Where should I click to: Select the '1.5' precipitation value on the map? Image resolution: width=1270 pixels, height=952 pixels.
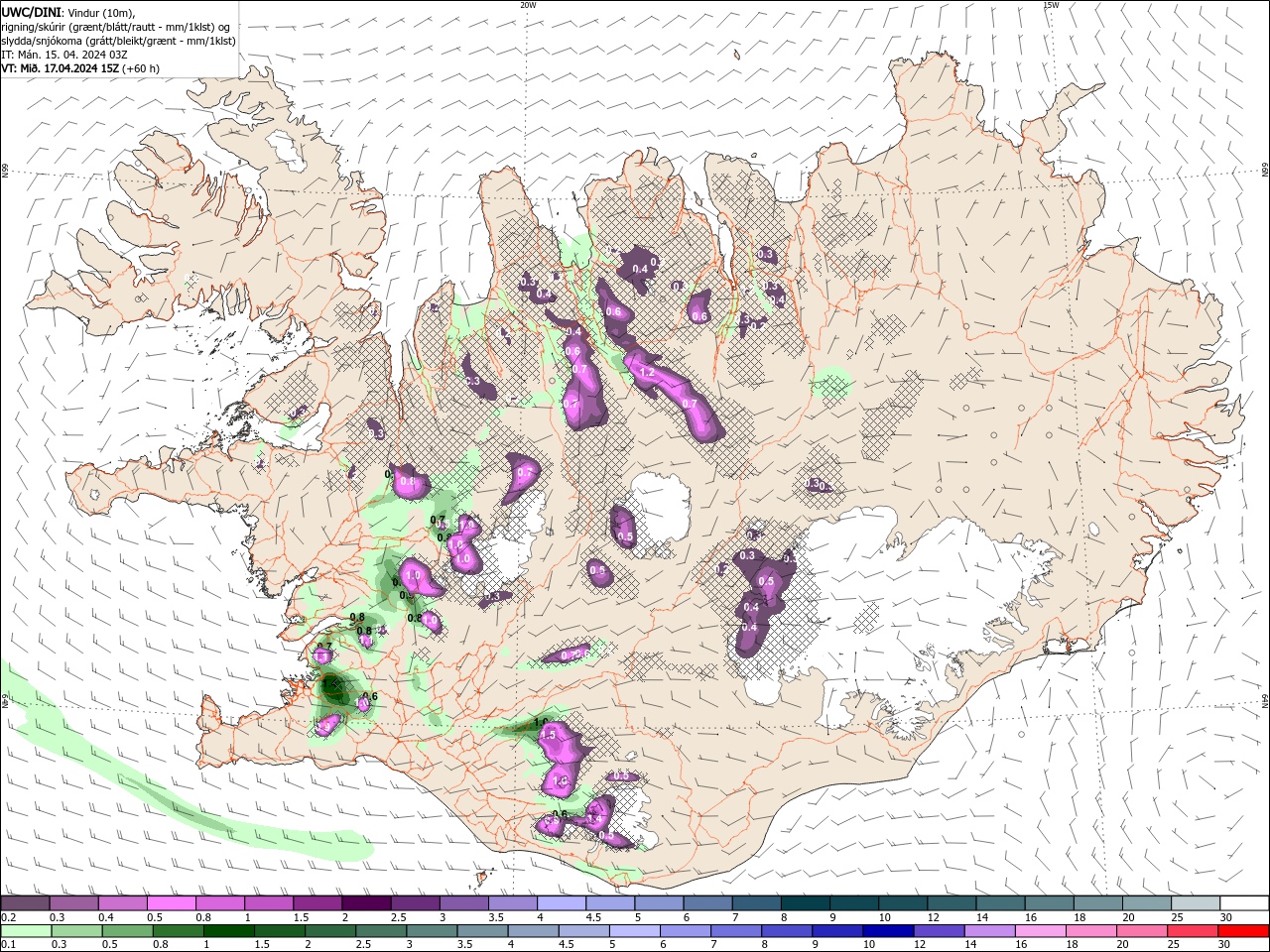tap(547, 735)
